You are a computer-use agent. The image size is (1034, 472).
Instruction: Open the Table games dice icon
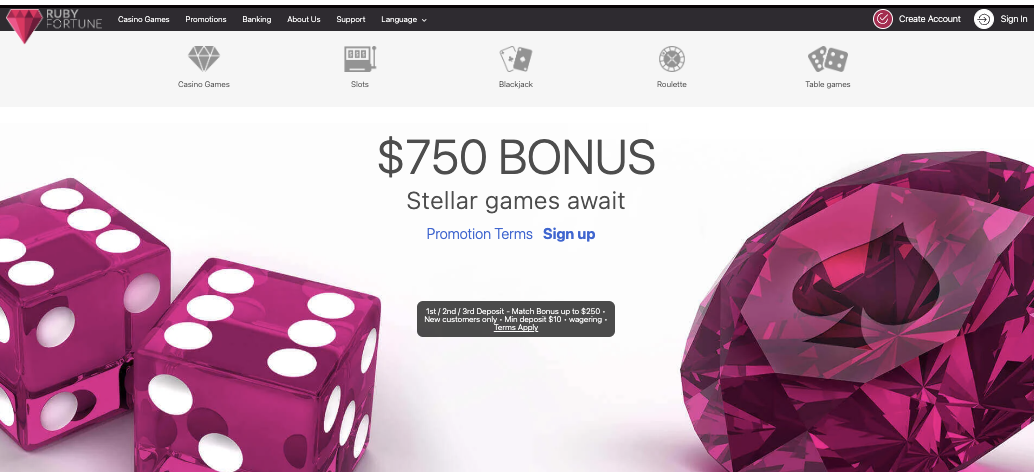828,59
